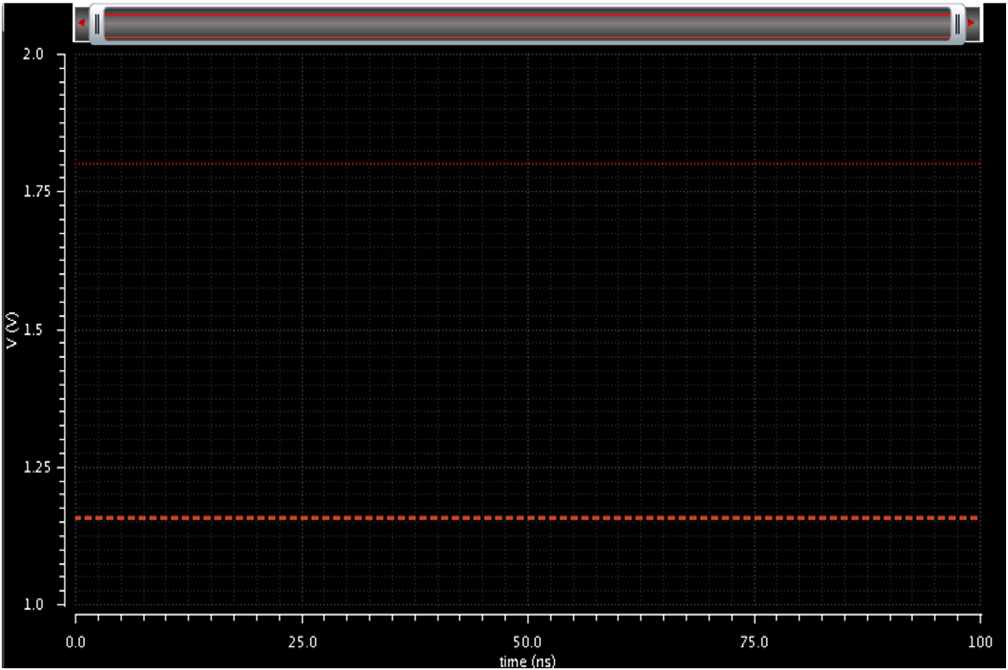This screenshot has width=1008, height=670.
Task: Click the right scroll arrow of zoom bar
Action: click(971, 23)
